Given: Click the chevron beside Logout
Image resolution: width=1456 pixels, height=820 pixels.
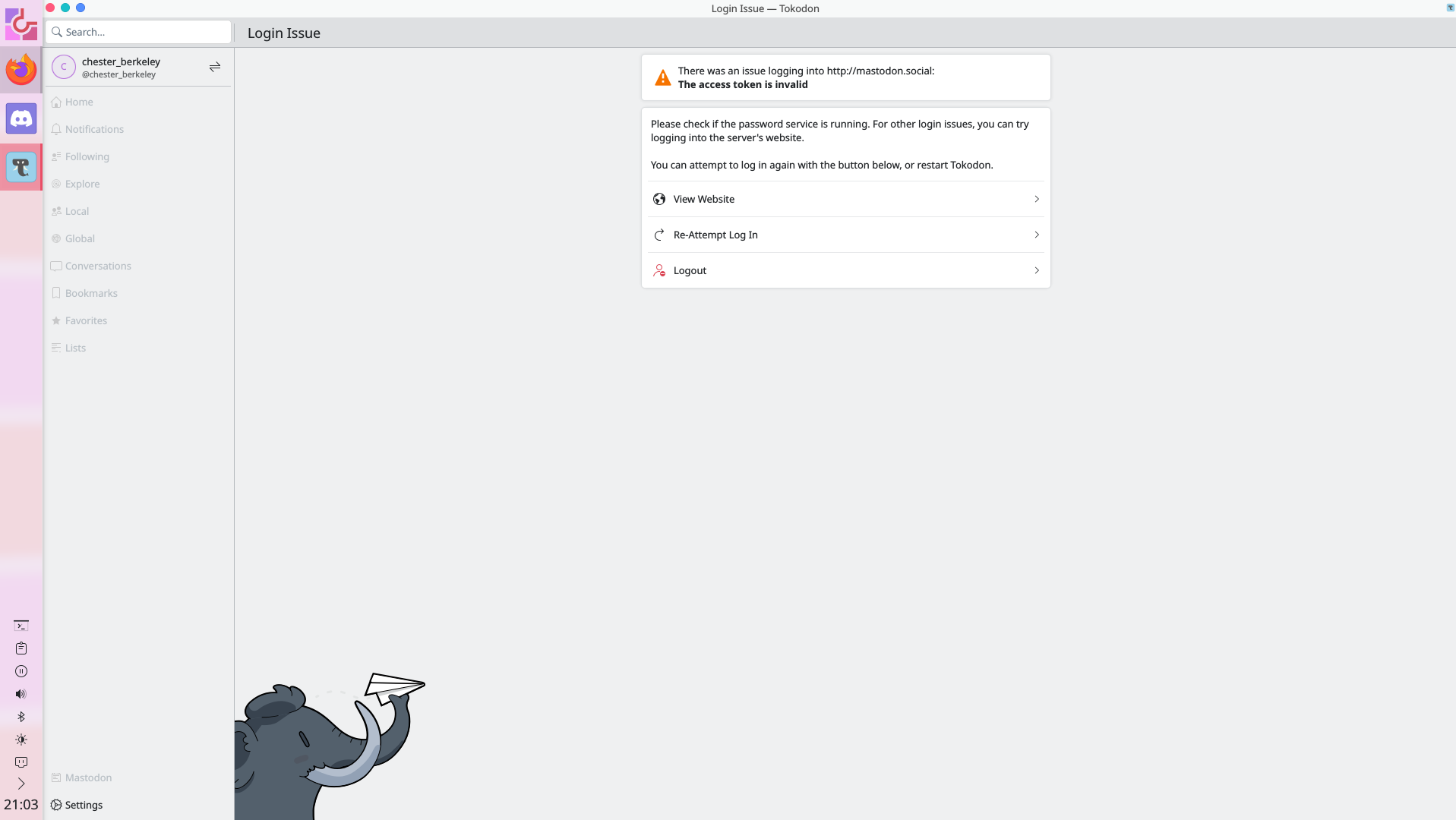Looking at the screenshot, I should click(1036, 270).
